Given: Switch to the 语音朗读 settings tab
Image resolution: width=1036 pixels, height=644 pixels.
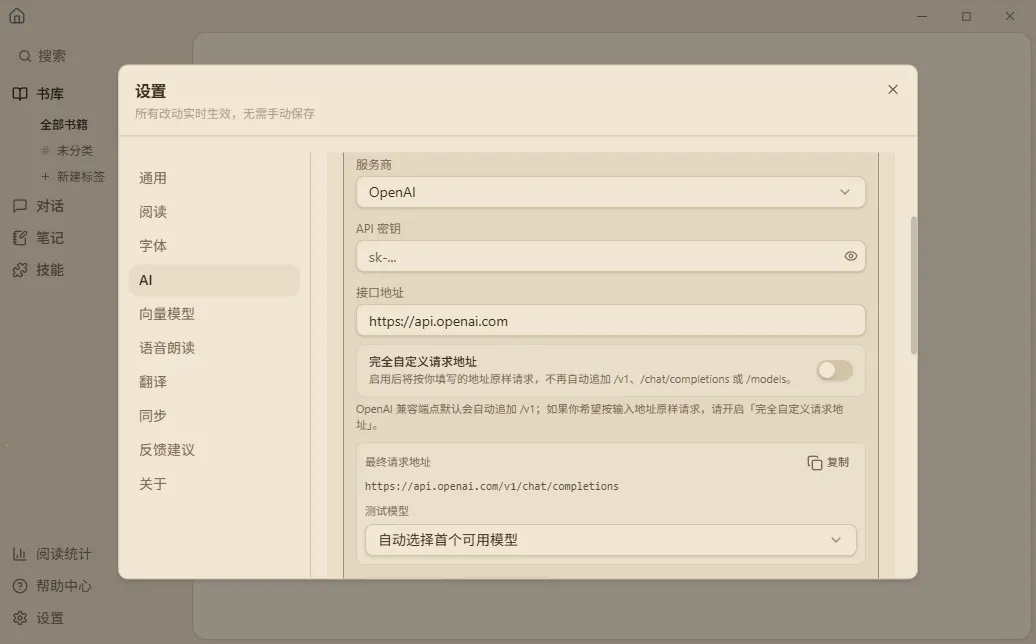Looking at the screenshot, I should point(214,348).
